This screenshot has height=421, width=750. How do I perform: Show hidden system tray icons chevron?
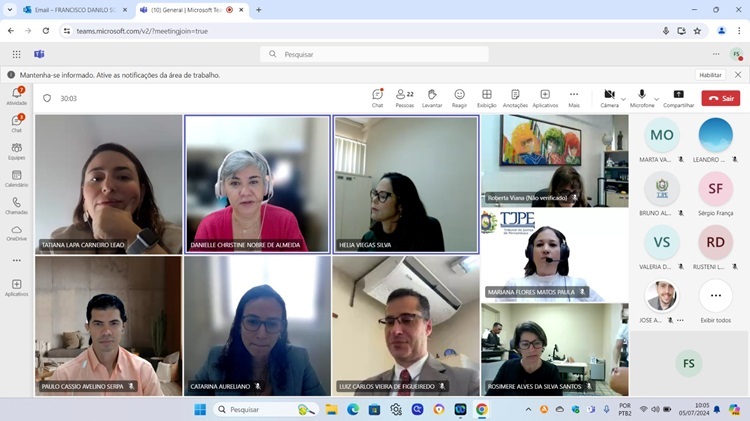528,410
